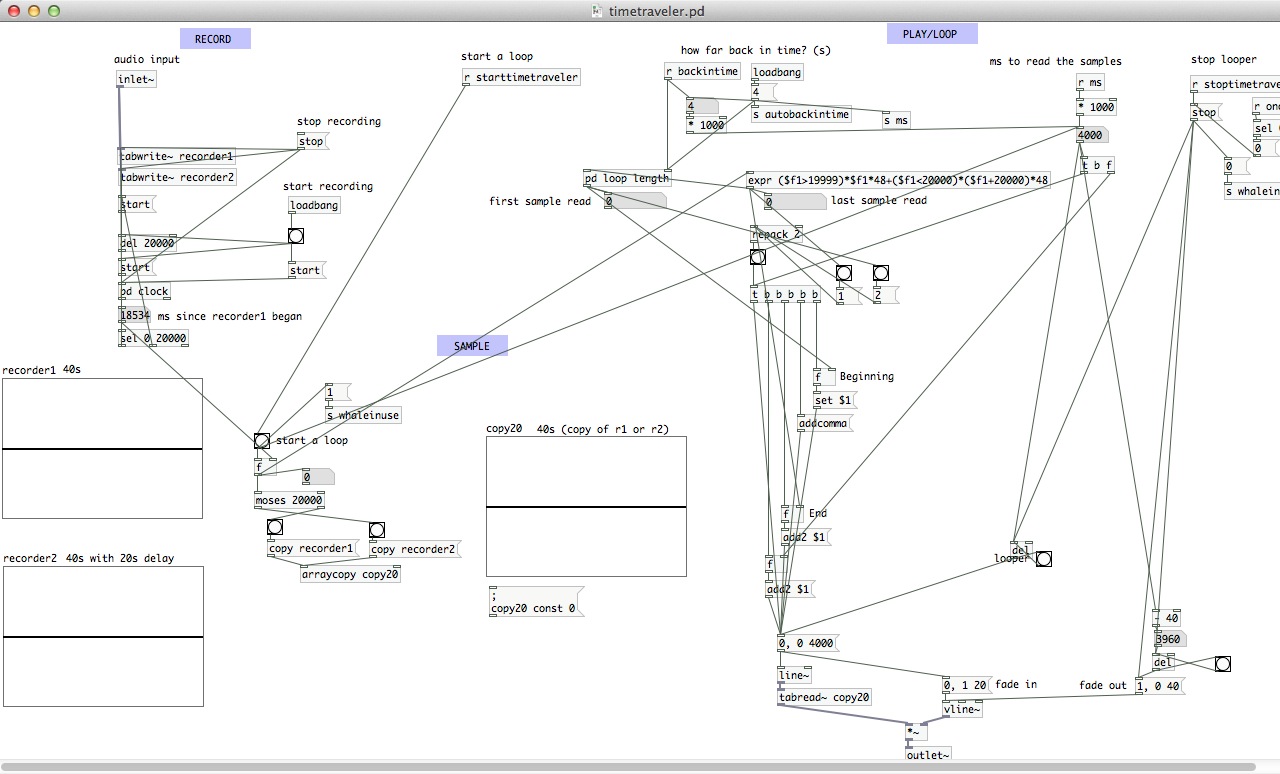Click the bang above copy recorder1
Screen dimensions: 1280x774
tap(275, 527)
